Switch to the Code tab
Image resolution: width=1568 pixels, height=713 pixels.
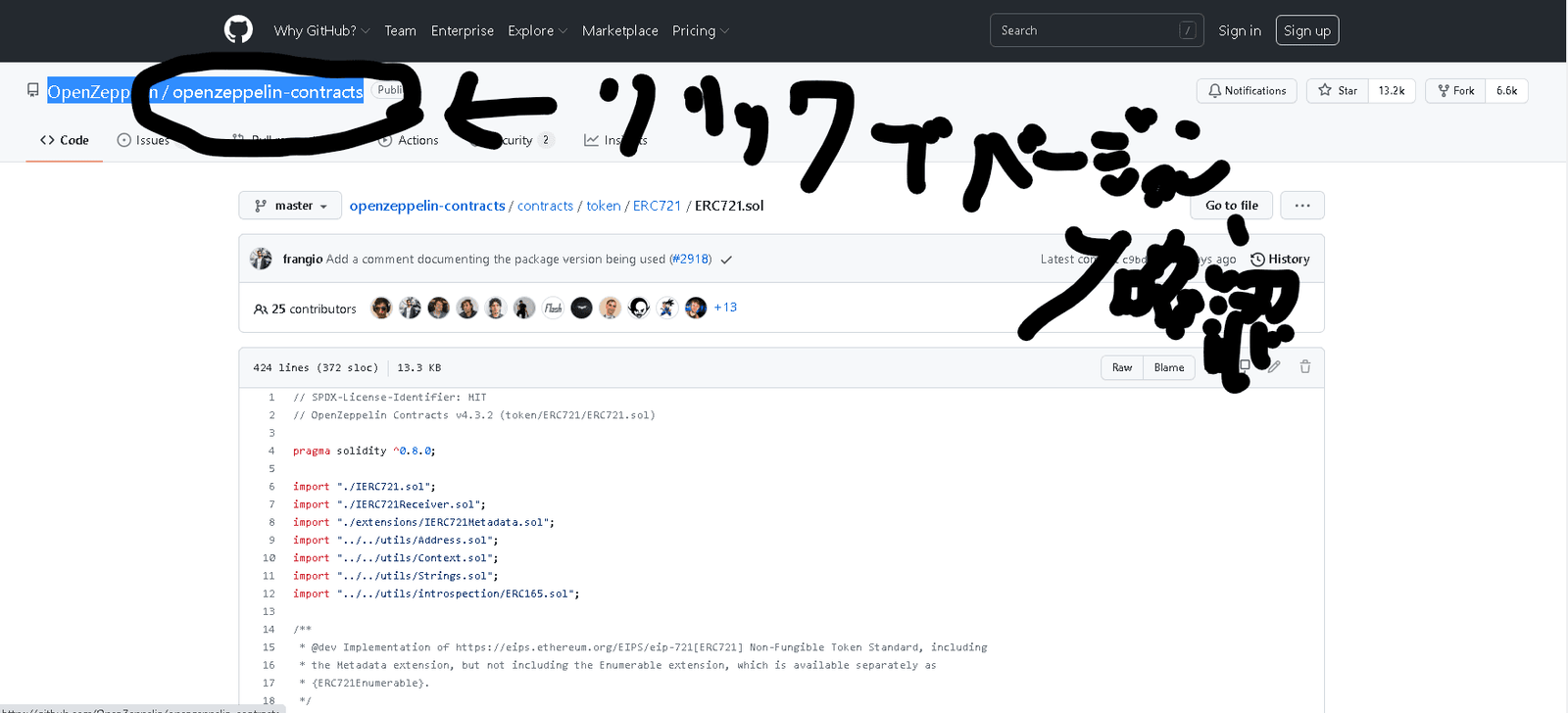coord(65,141)
